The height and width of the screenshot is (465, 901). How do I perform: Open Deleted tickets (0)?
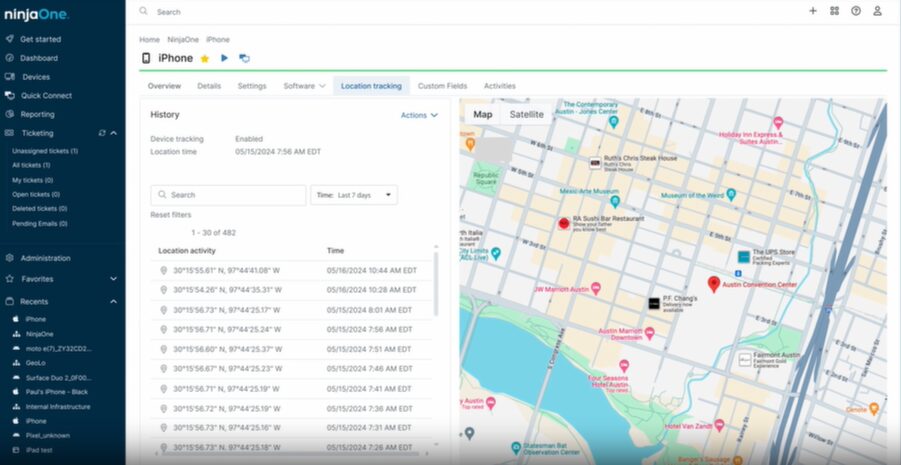tap(39, 209)
